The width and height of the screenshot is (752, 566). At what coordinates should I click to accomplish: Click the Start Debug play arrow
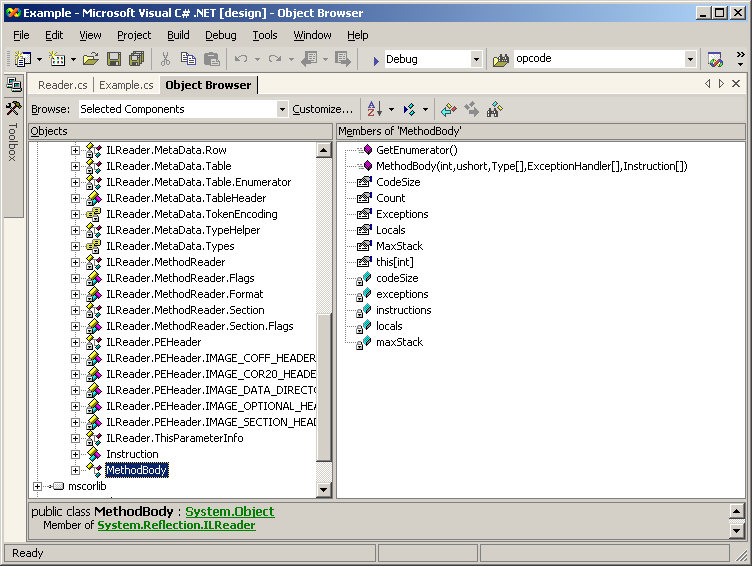(375, 60)
